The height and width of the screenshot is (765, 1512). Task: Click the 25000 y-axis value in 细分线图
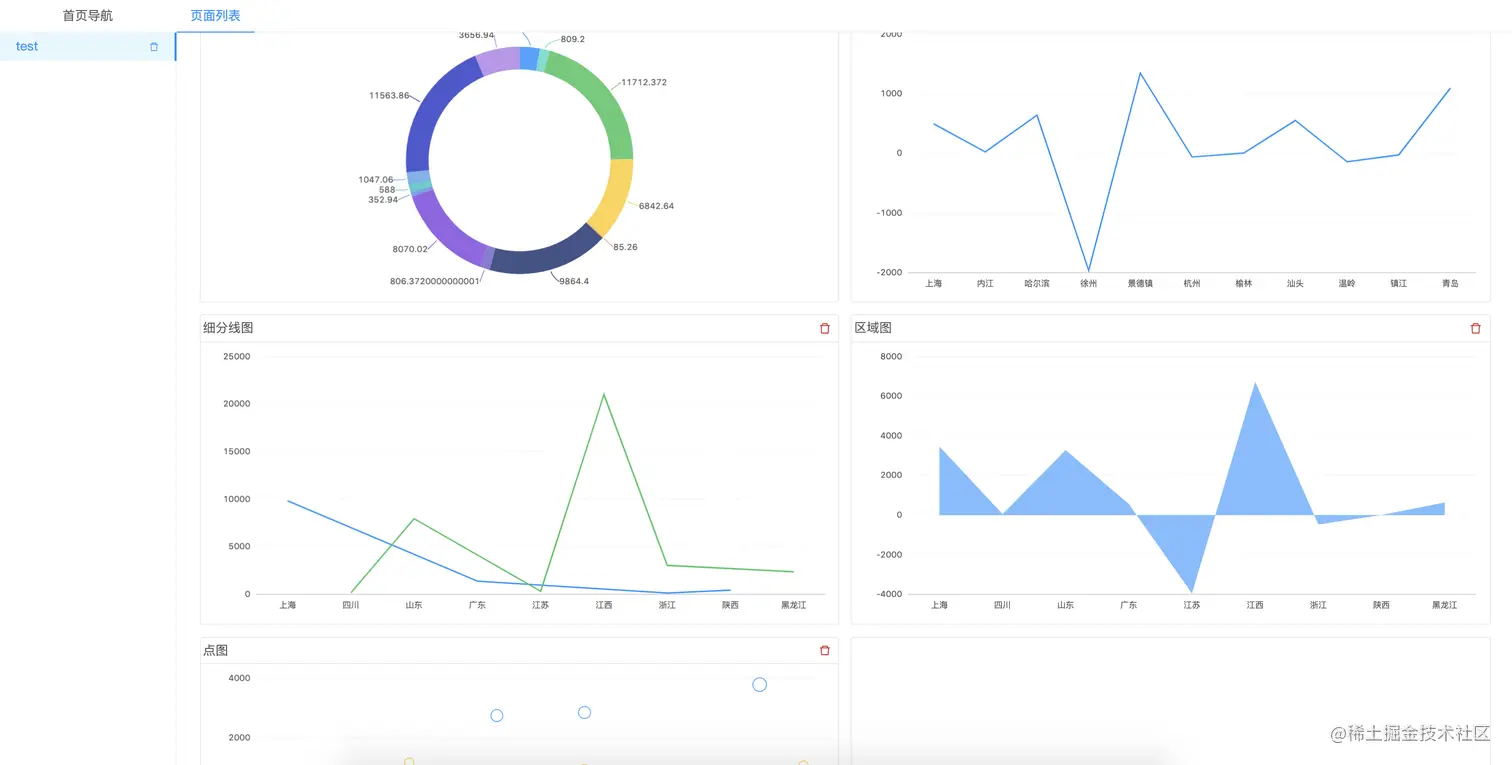pos(237,356)
